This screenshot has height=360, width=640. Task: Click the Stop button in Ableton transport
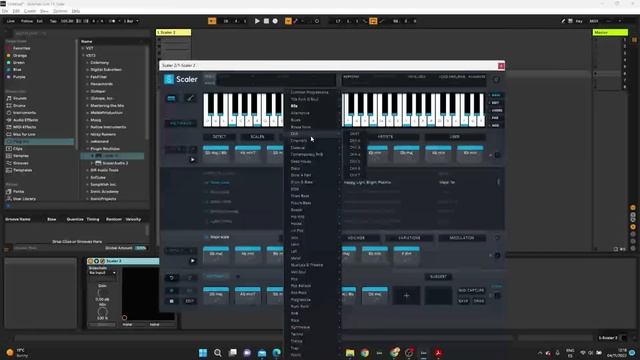tap(266, 21)
